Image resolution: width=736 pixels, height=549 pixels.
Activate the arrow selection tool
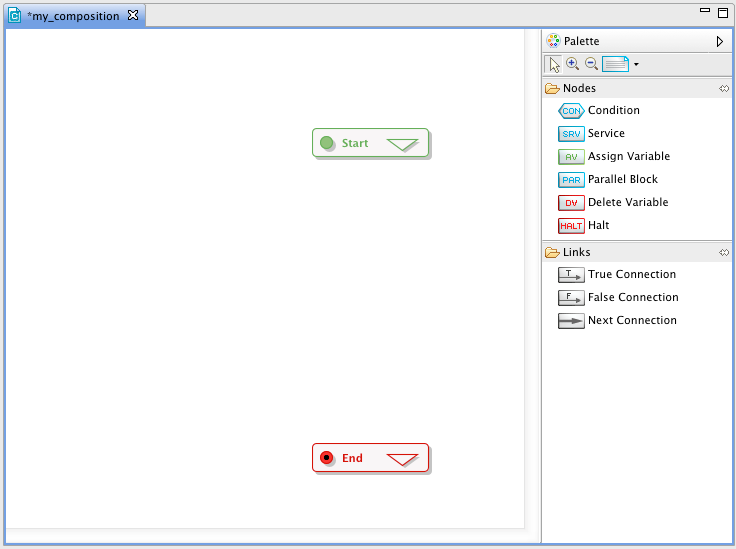pos(553,64)
